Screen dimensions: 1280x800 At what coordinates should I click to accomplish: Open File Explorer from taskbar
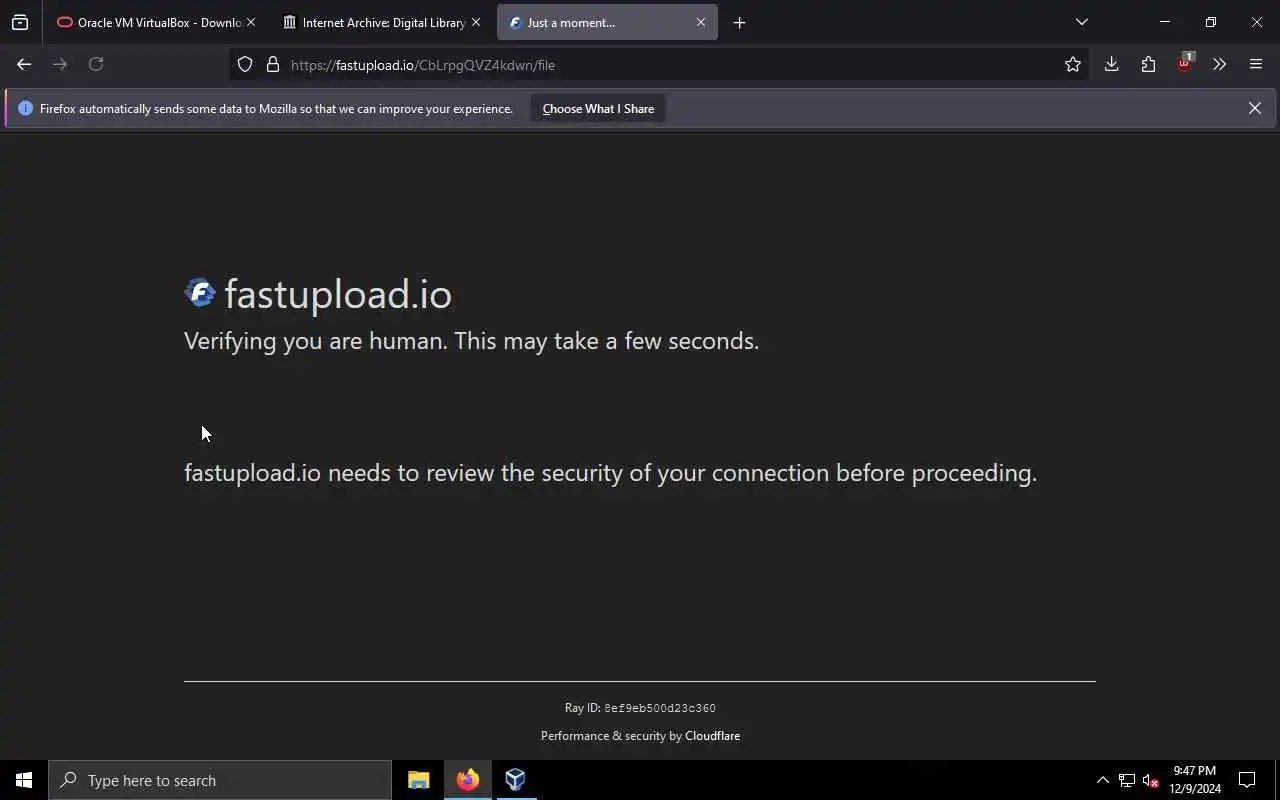(419, 780)
